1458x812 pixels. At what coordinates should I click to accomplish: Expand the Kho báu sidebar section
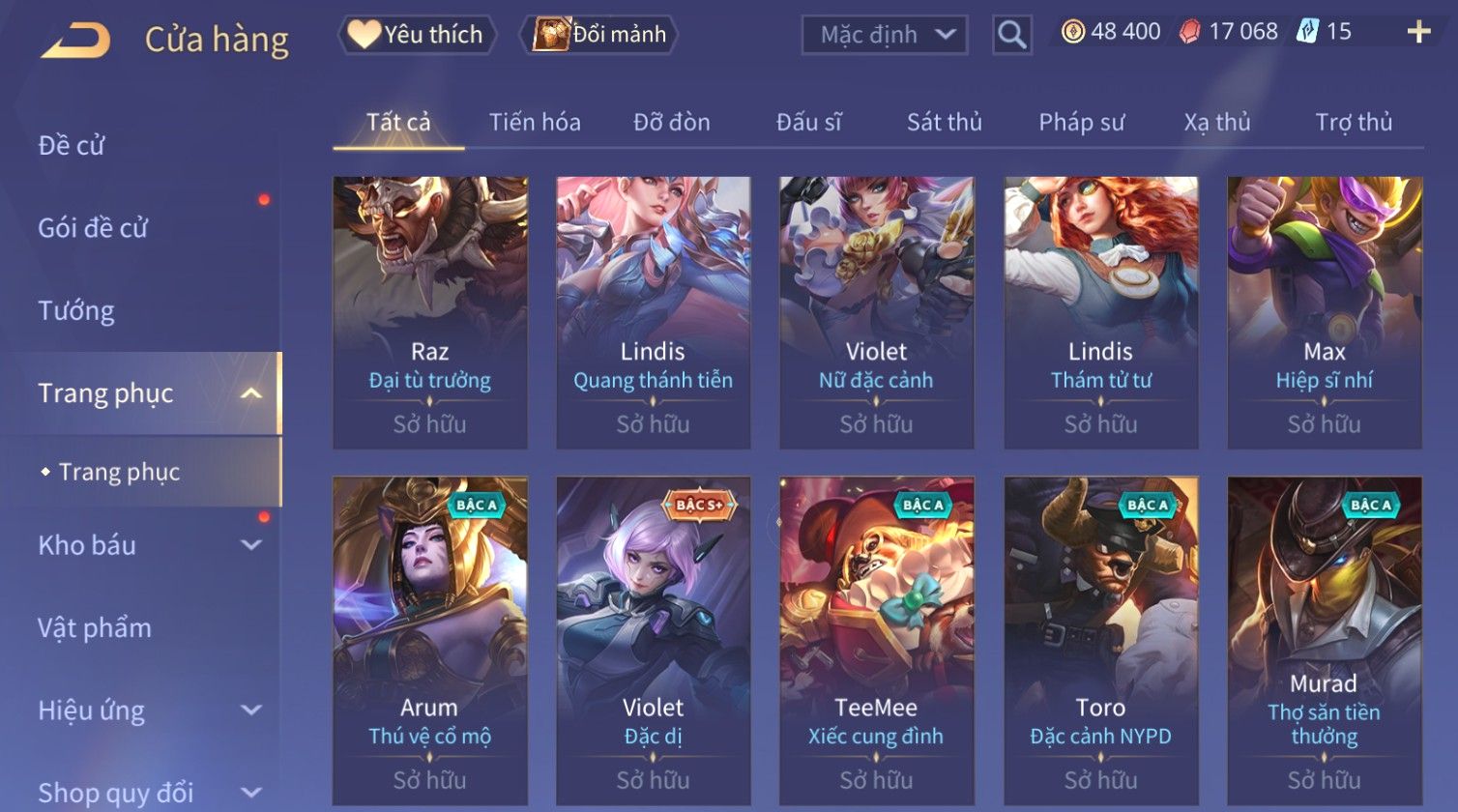click(250, 545)
